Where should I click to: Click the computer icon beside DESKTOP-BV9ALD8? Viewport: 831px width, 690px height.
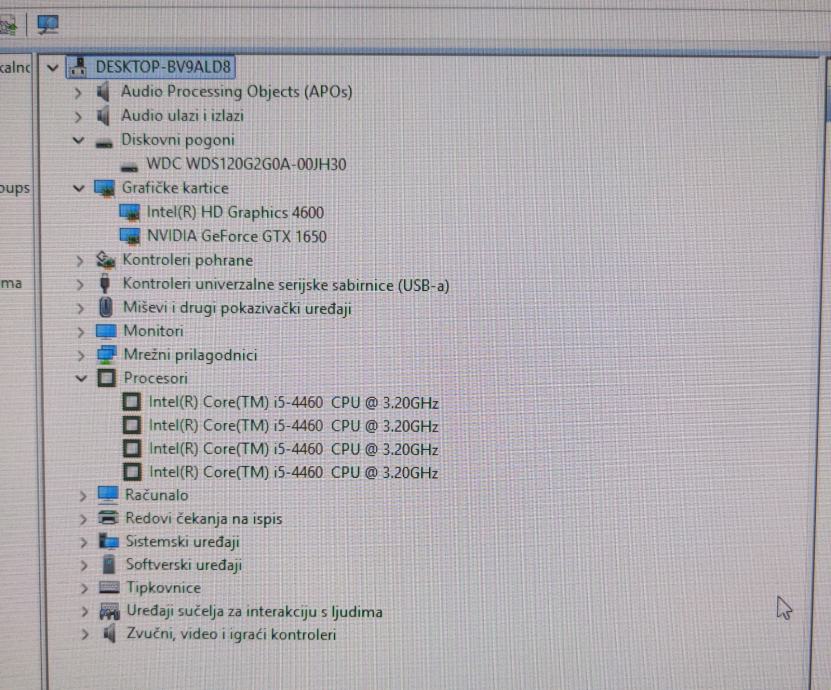78,67
